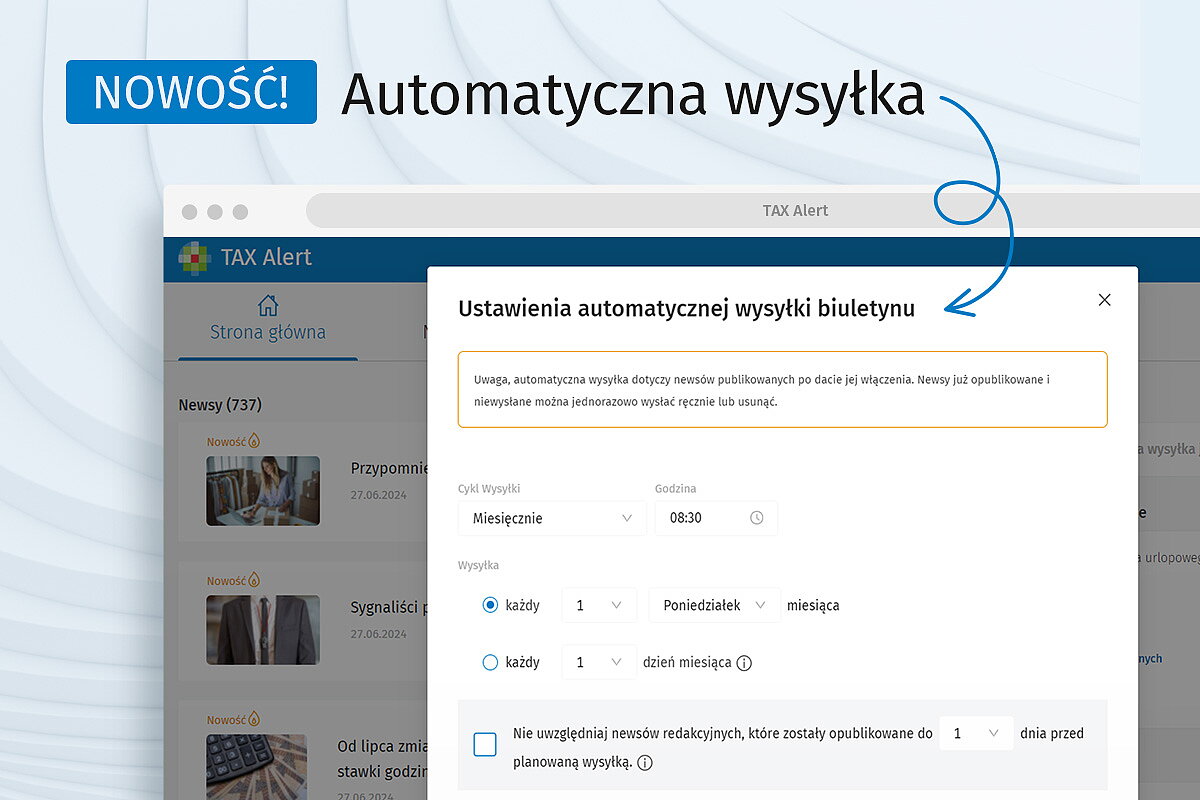Click the TAX Alert logo icon
The width and height of the screenshot is (1200, 800).
tap(195, 258)
